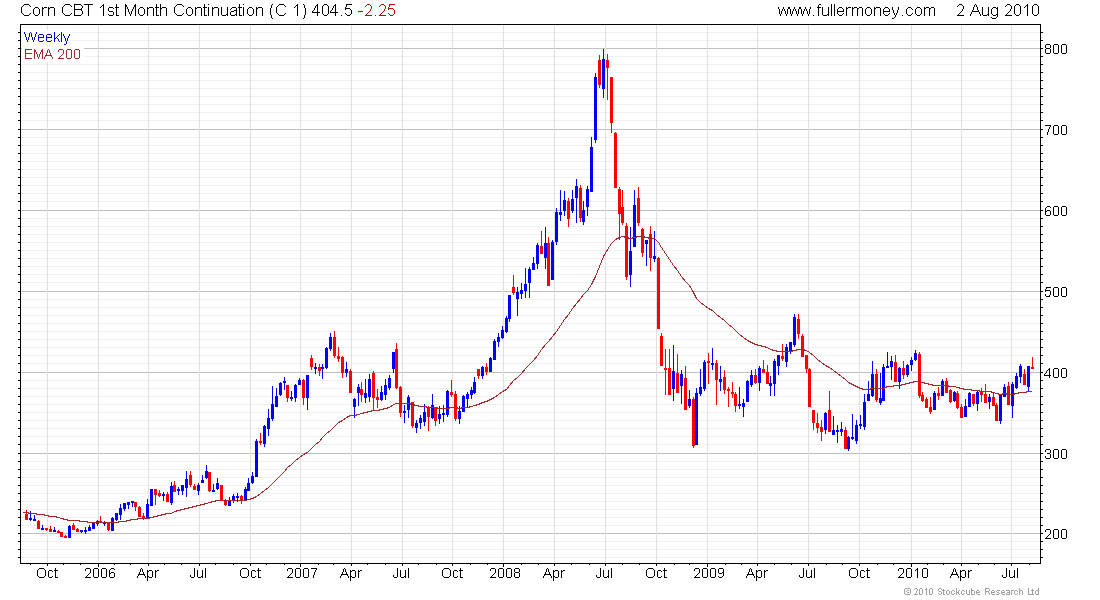Select the 800 price axis label
This screenshot has height=600, width=1100.
pyautogui.click(x=1056, y=49)
